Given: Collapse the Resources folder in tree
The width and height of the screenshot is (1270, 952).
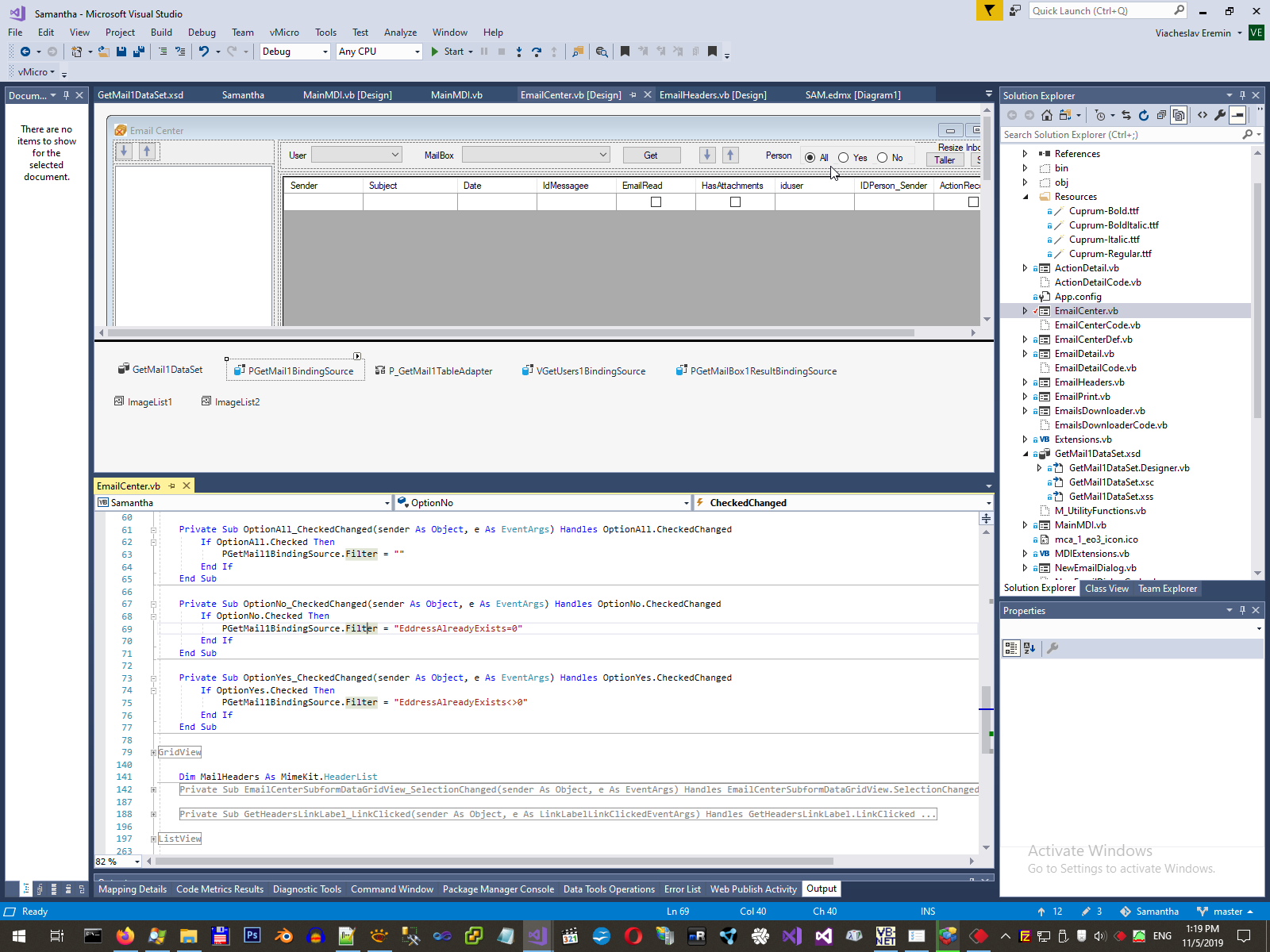Looking at the screenshot, I should [x=1026, y=197].
